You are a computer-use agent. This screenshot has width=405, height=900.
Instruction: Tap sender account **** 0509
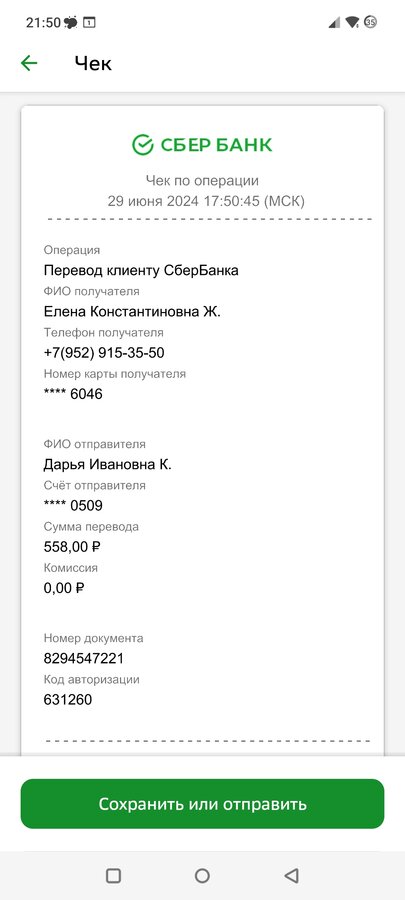[x=73, y=505]
